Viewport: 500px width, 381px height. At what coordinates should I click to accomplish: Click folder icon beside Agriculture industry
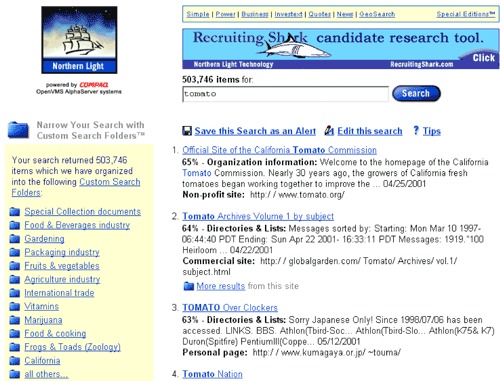click(15, 279)
